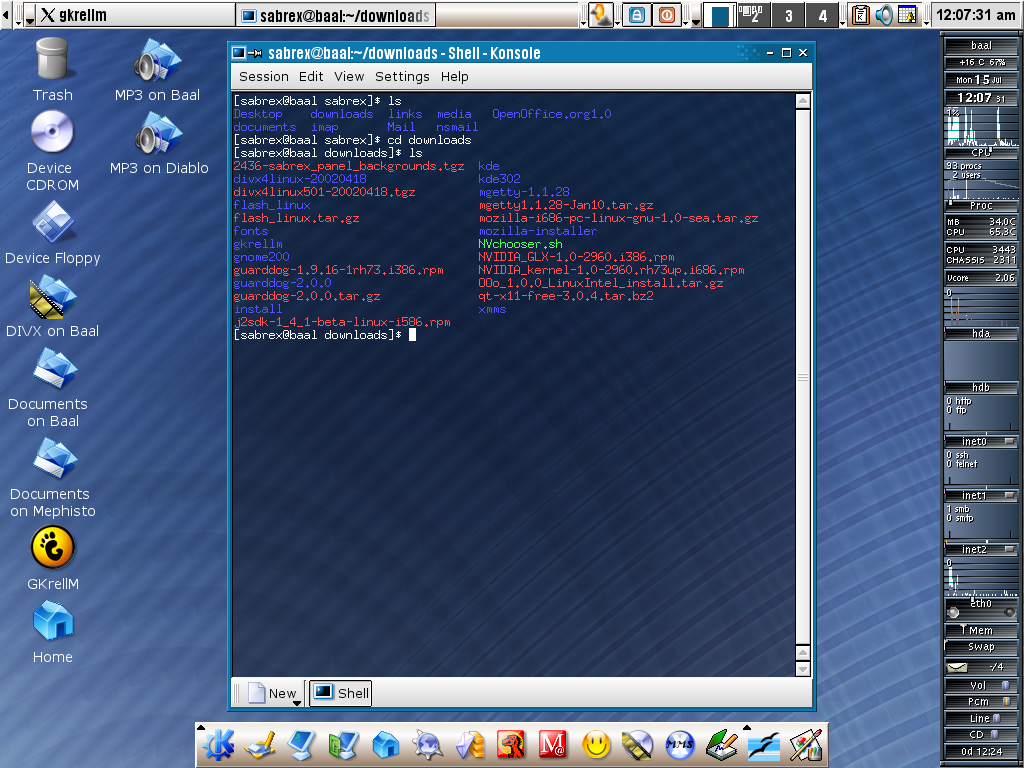Select the Shell session tab

[340, 693]
